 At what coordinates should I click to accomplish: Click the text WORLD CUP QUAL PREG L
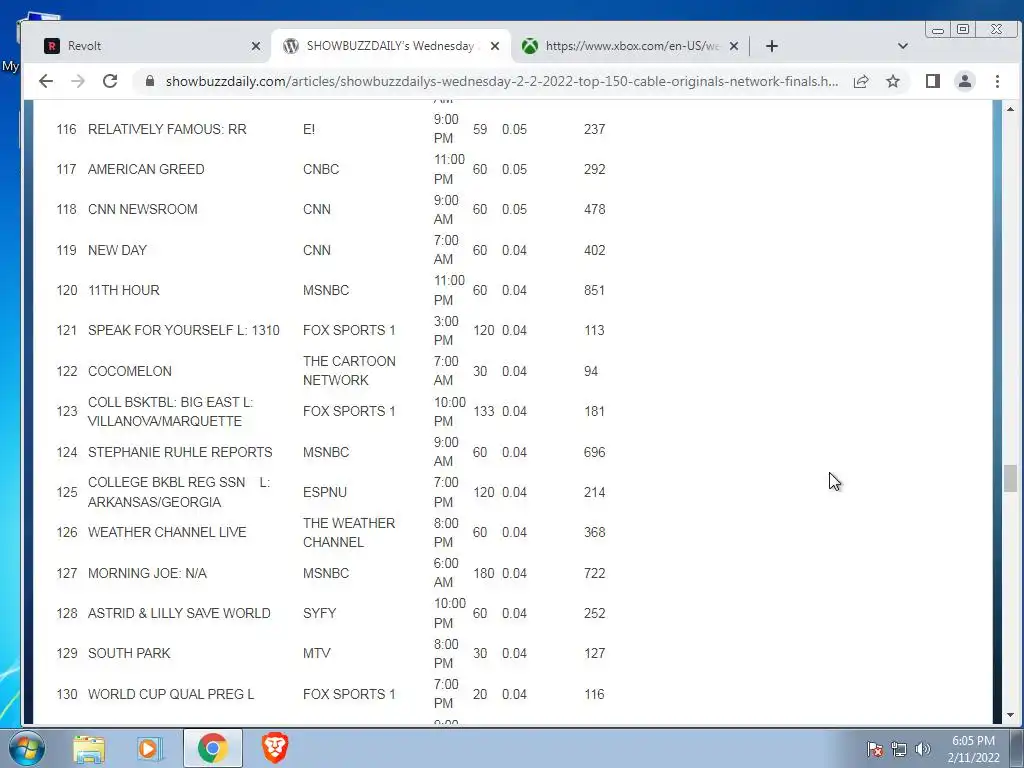click(x=171, y=694)
